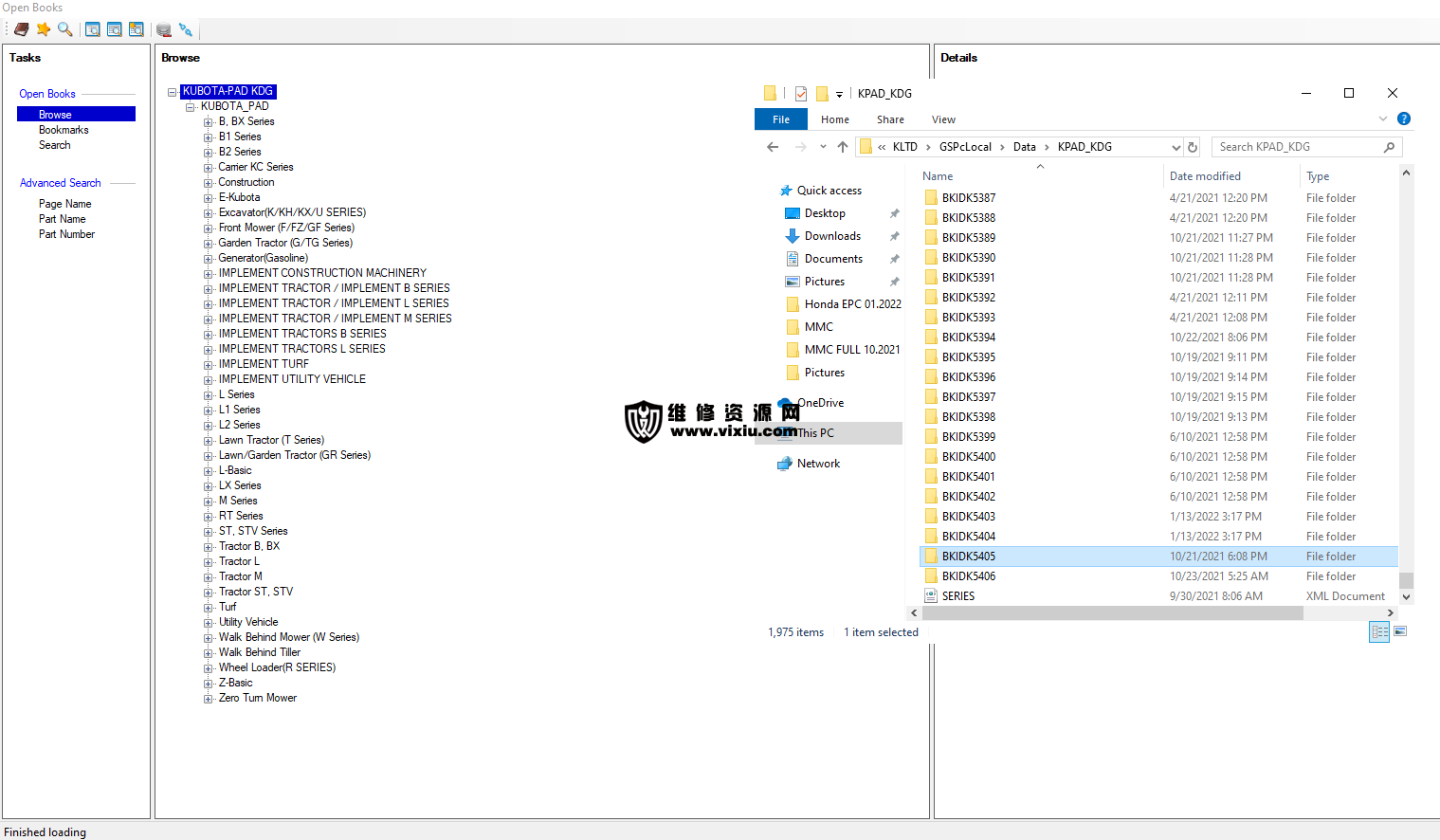
Task: Refresh the KPAD_KDG folder view
Action: [1193, 147]
